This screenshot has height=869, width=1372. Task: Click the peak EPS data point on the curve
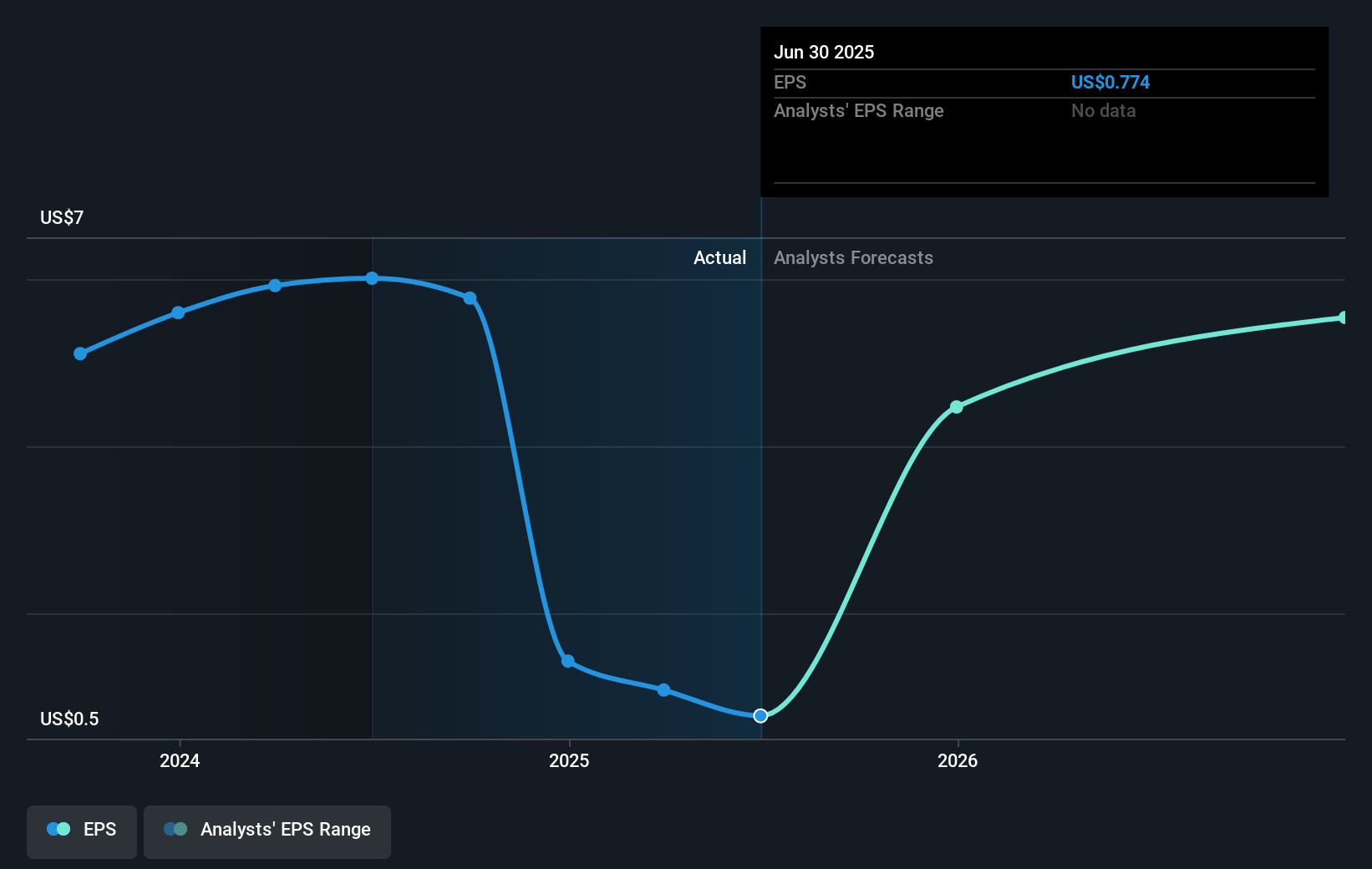tap(371, 278)
